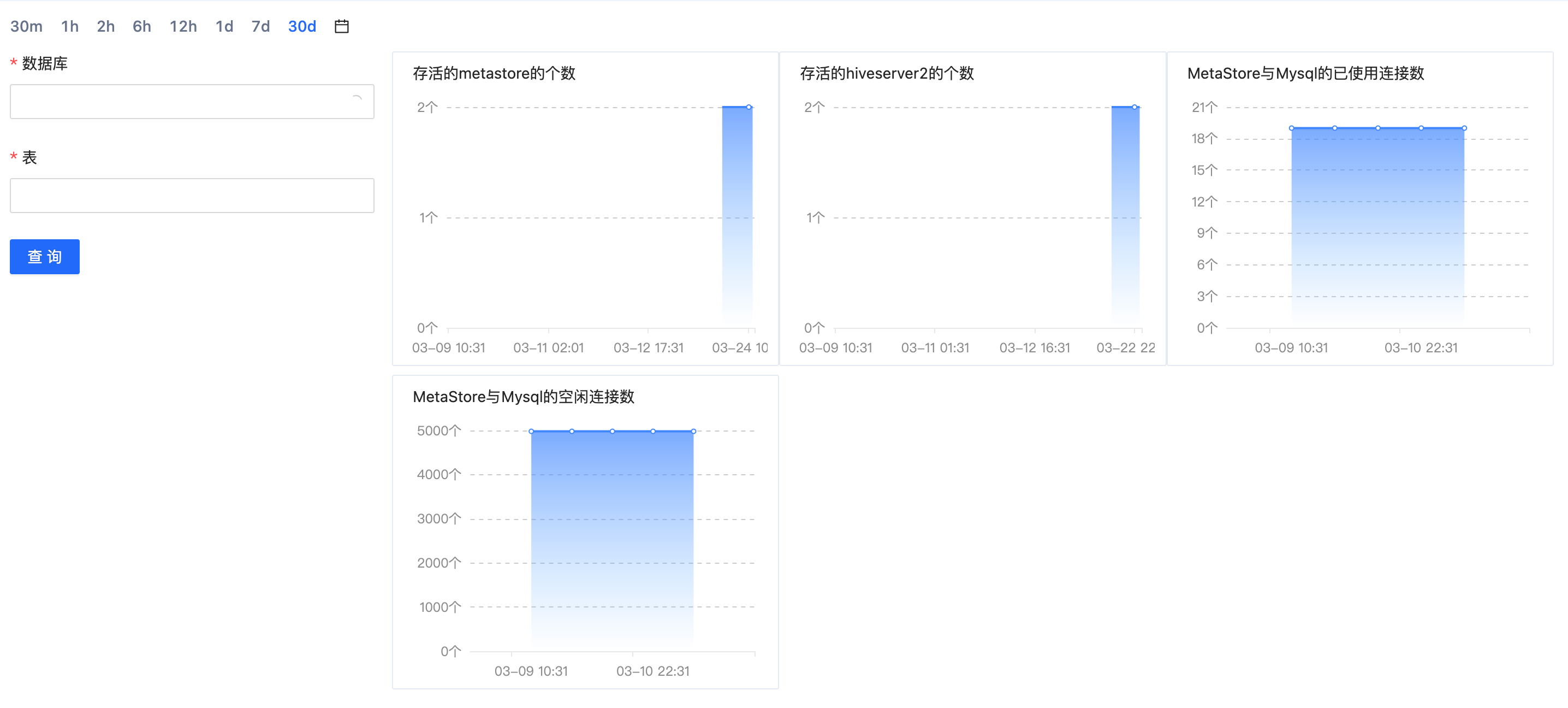Select 7d time range
The height and width of the screenshot is (708, 1568).
click(x=260, y=26)
